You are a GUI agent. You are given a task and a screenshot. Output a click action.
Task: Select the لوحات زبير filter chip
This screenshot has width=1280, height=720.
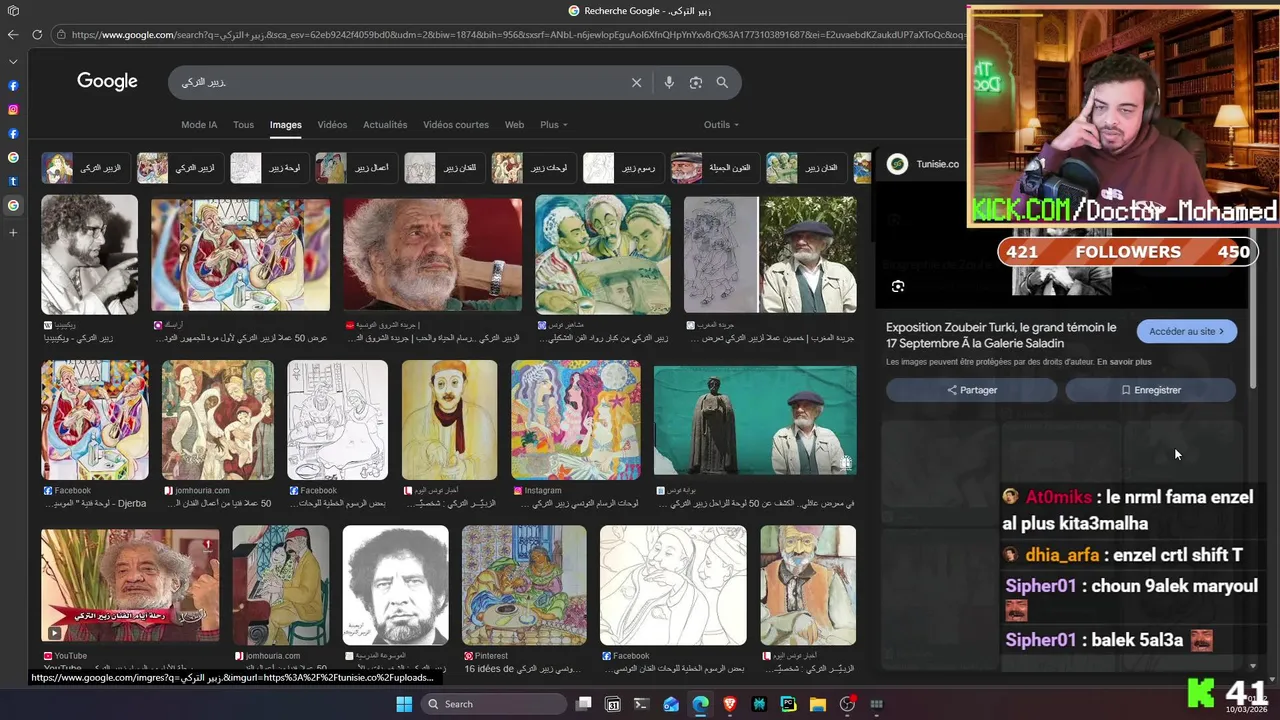pyautogui.click(x=534, y=168)
